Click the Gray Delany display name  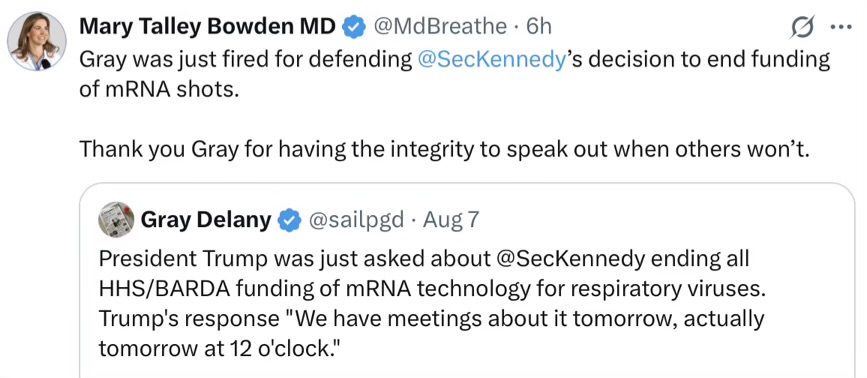[x=206, y=220]
